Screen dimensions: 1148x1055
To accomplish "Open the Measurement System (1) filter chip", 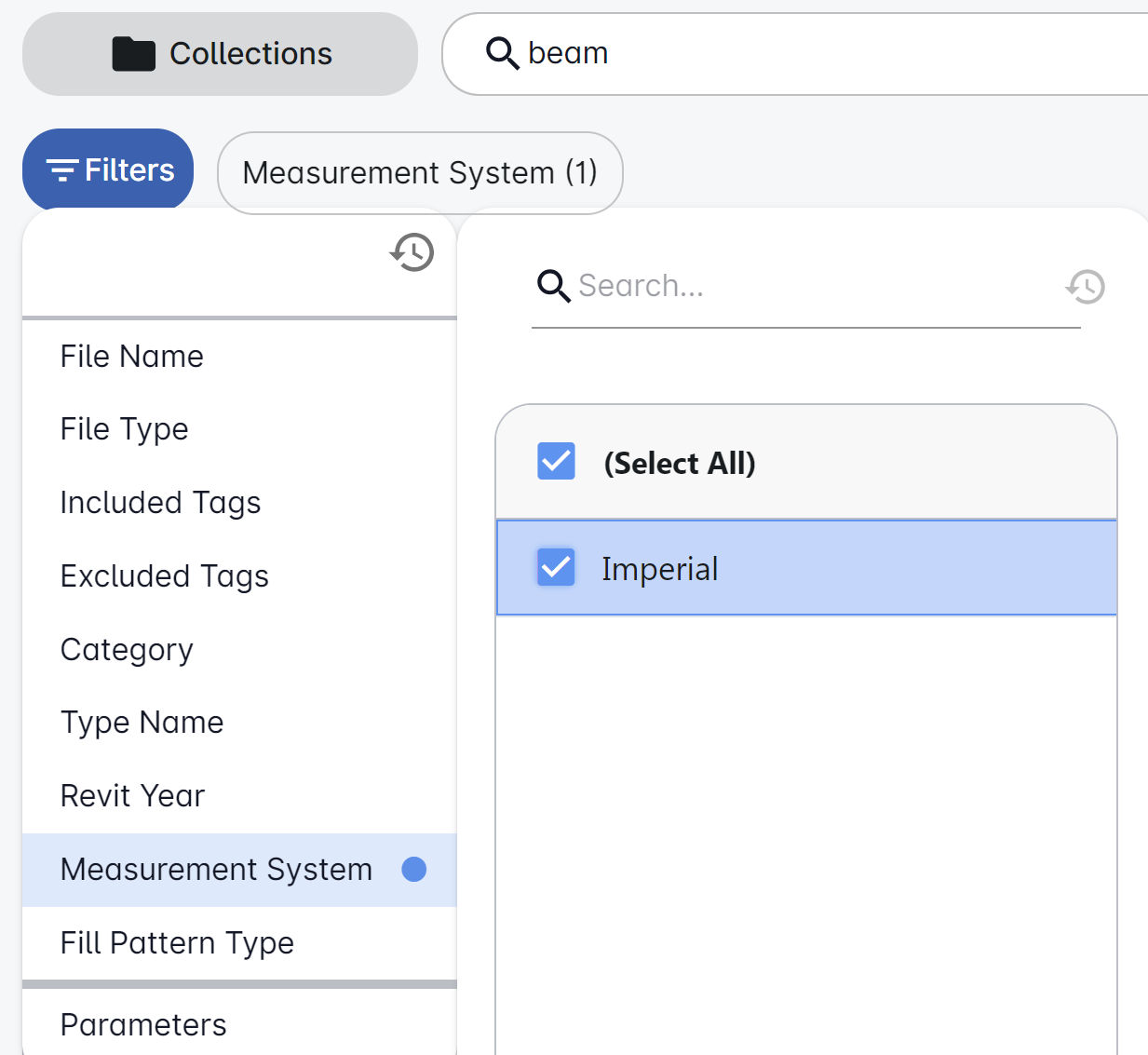I will coord(420,173).
